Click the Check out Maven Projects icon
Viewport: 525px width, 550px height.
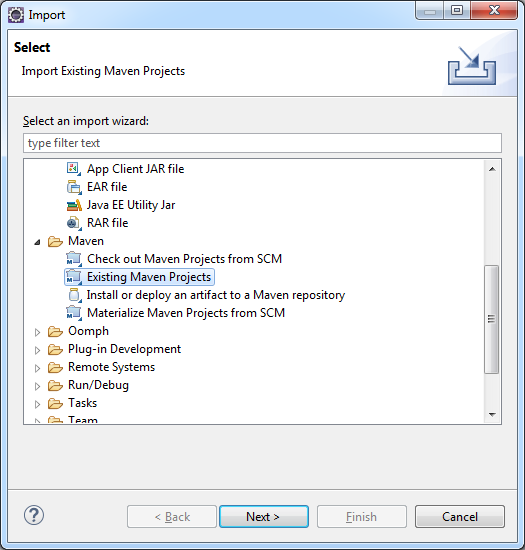(x=74, y=259)
